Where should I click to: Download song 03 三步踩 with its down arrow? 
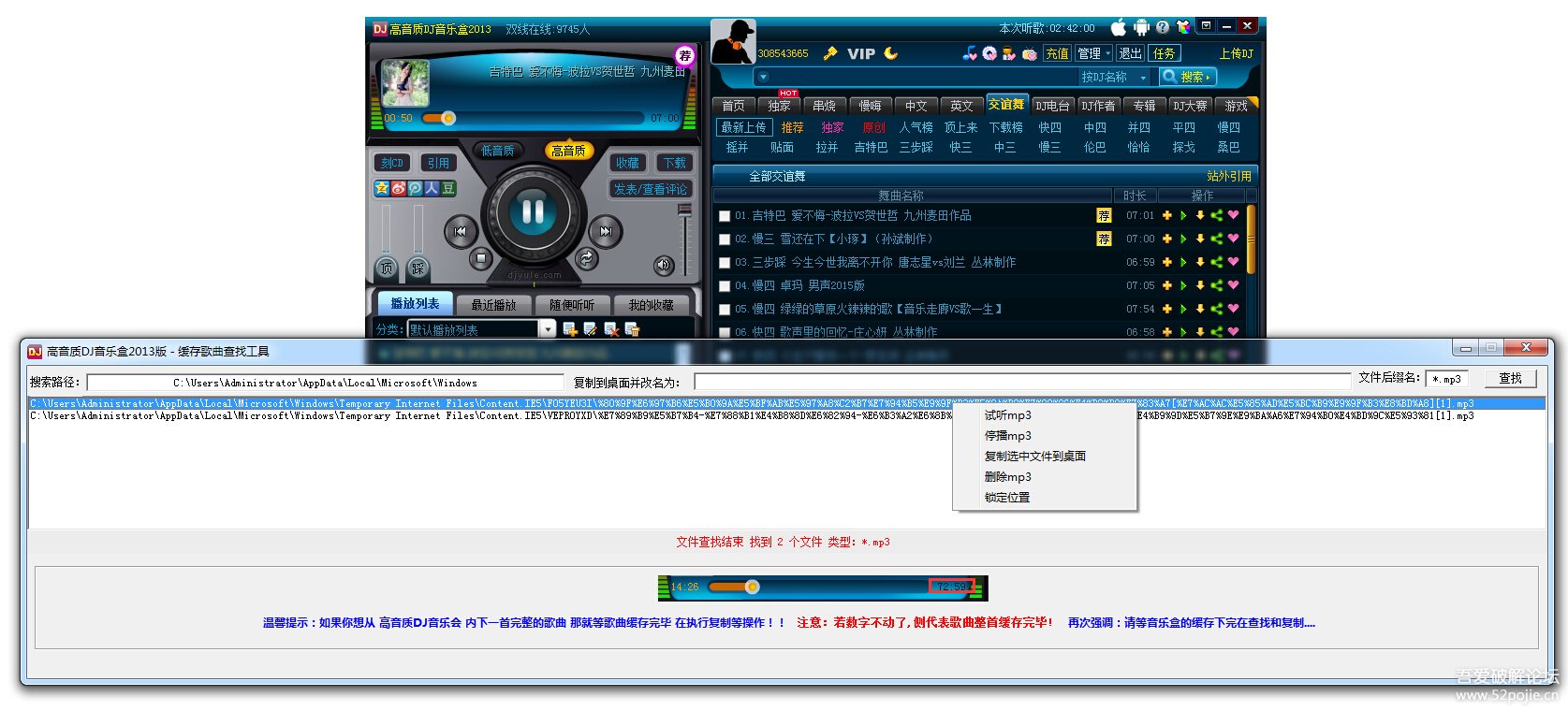pyautogui.click(x=1200, y=262)
